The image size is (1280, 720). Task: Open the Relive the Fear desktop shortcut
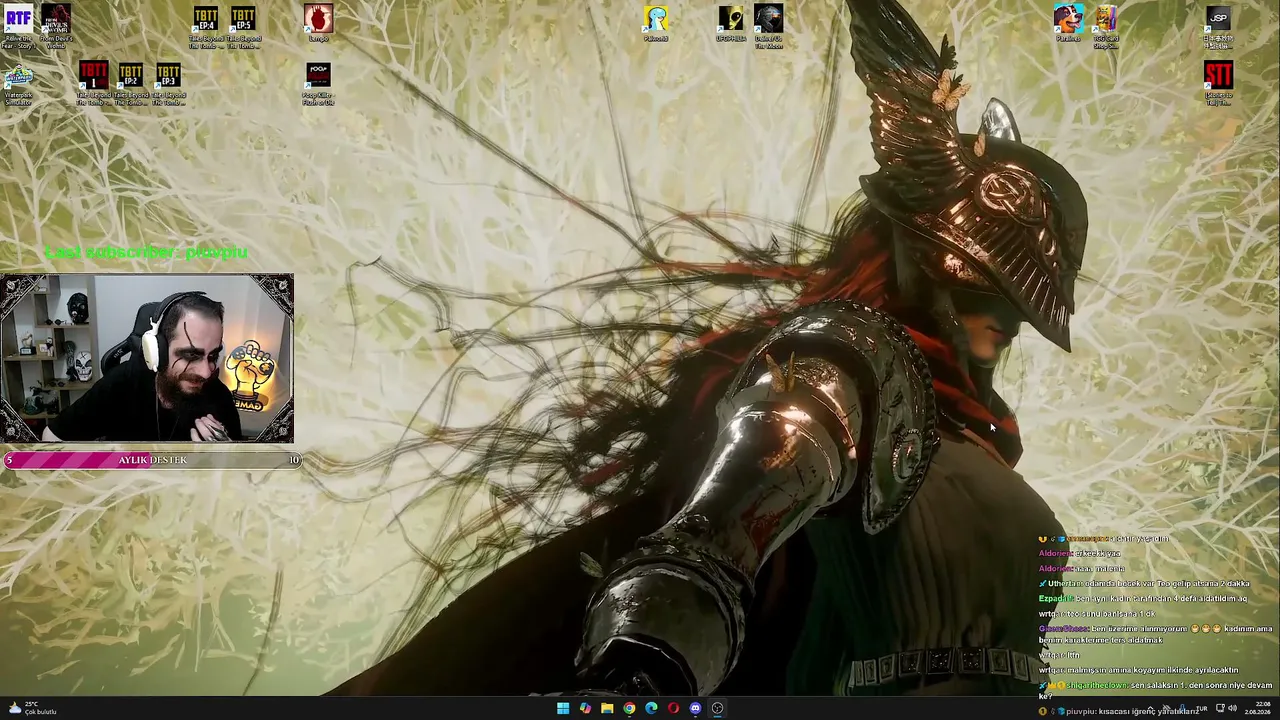coord(18,26)
